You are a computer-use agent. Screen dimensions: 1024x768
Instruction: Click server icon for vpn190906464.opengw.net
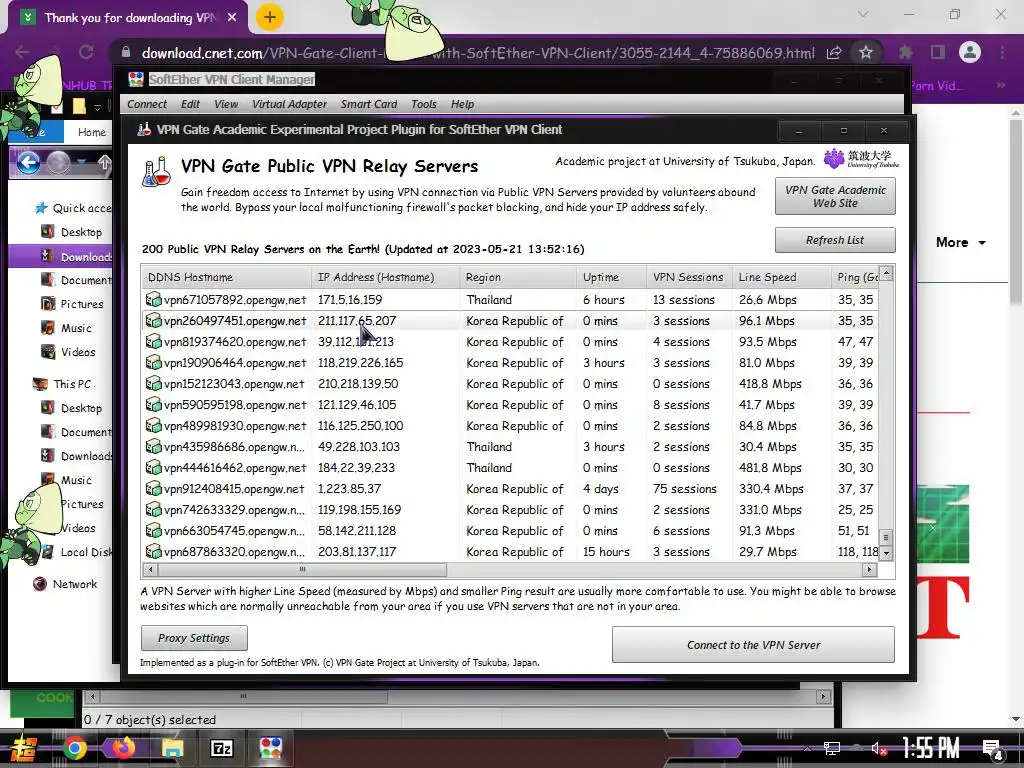153,362
